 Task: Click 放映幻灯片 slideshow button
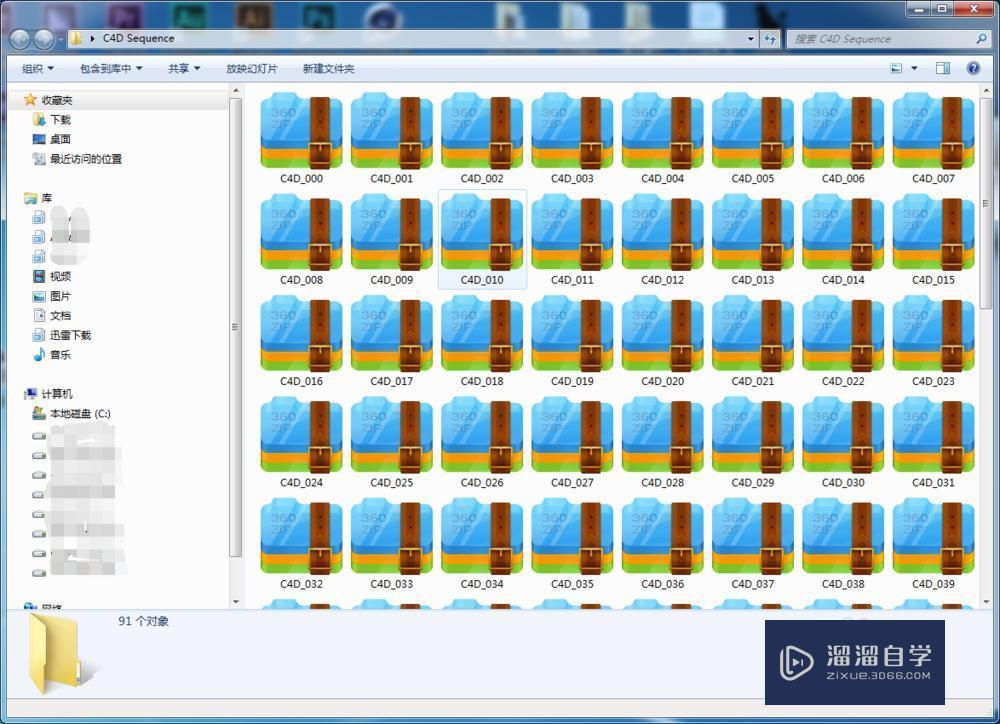tap(252, 68)
